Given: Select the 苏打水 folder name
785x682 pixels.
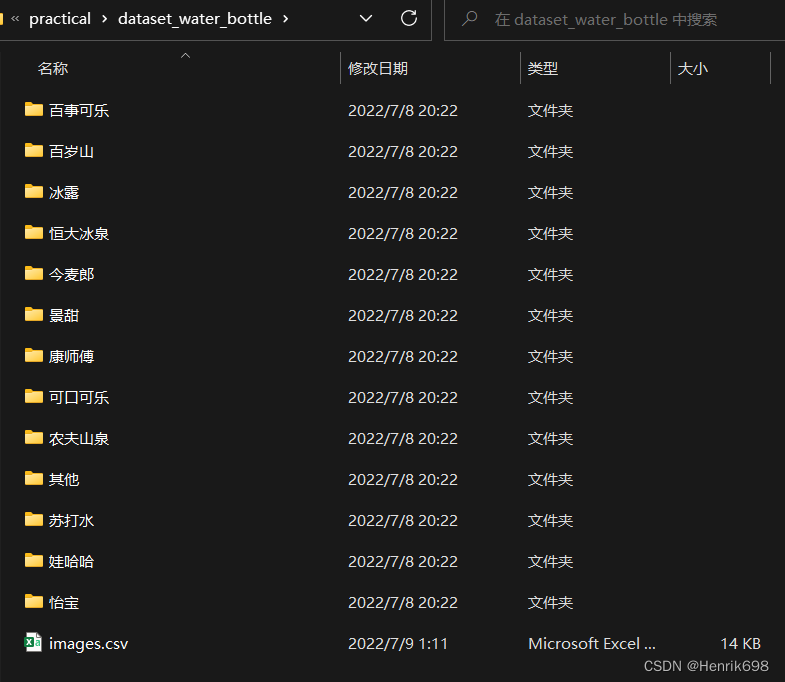Looking at the screenshot, I should [x=72, y=521].
